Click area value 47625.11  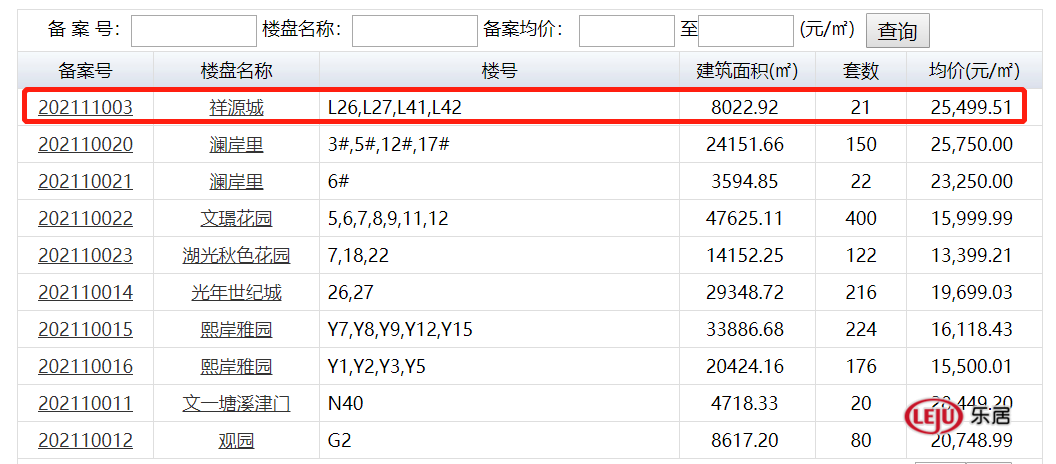point(745,219)
